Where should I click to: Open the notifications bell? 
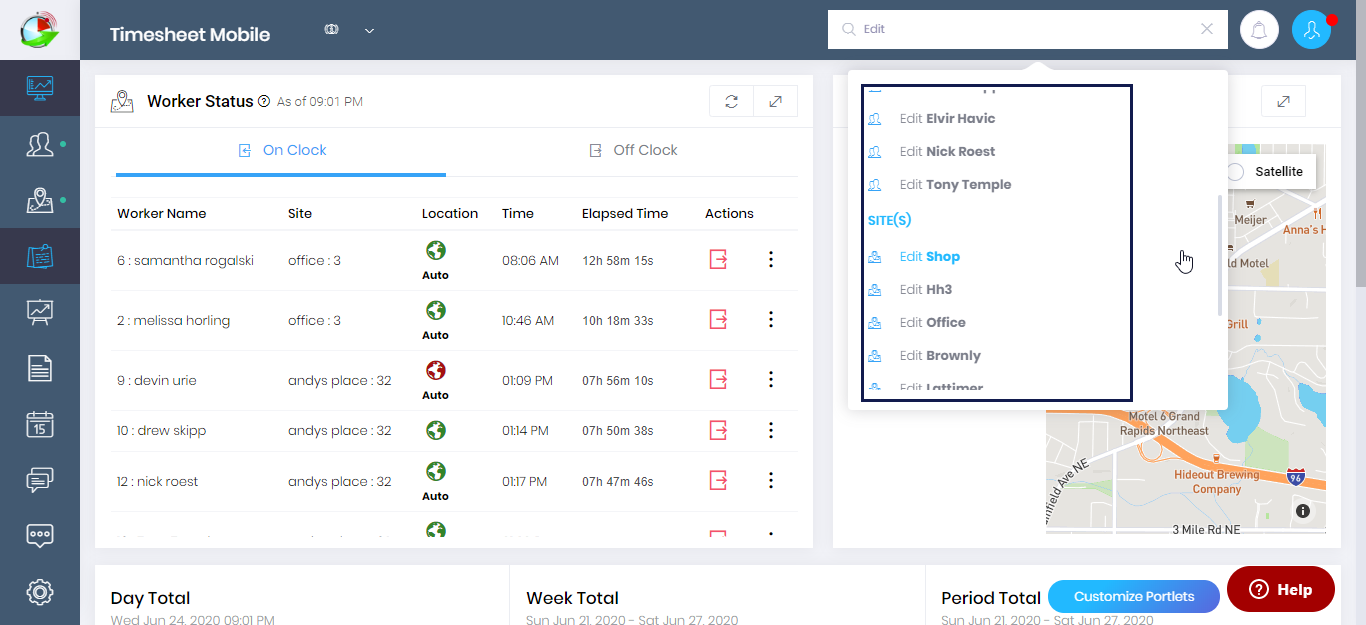[x=1259, y=30]
